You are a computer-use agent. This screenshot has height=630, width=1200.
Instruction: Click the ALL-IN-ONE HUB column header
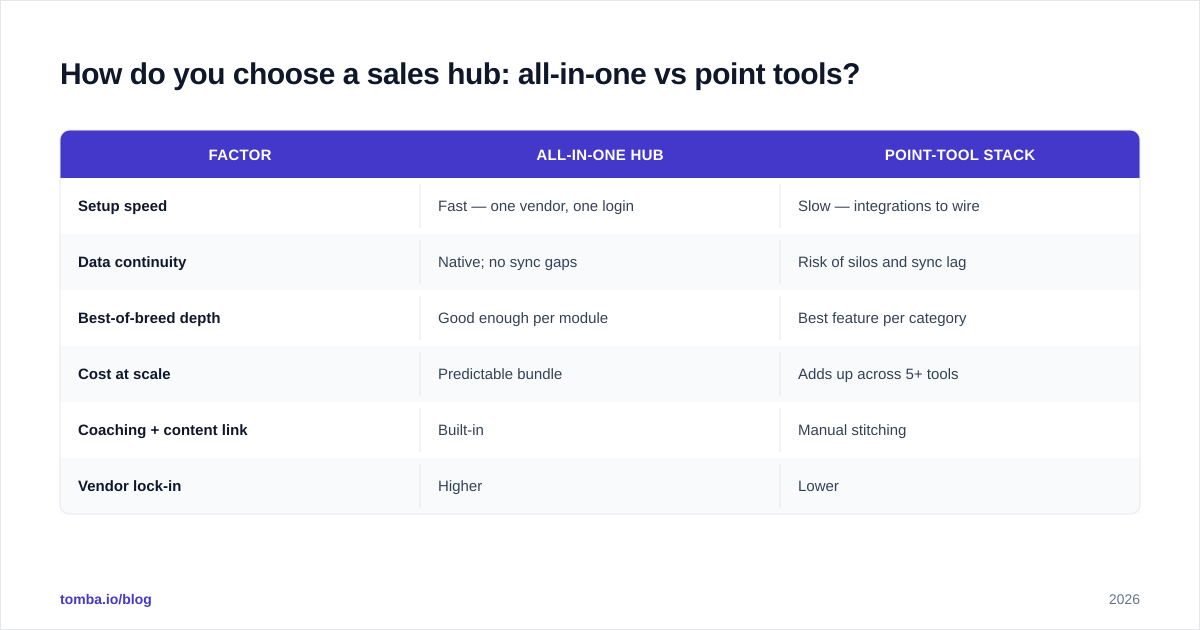[600, 155]
